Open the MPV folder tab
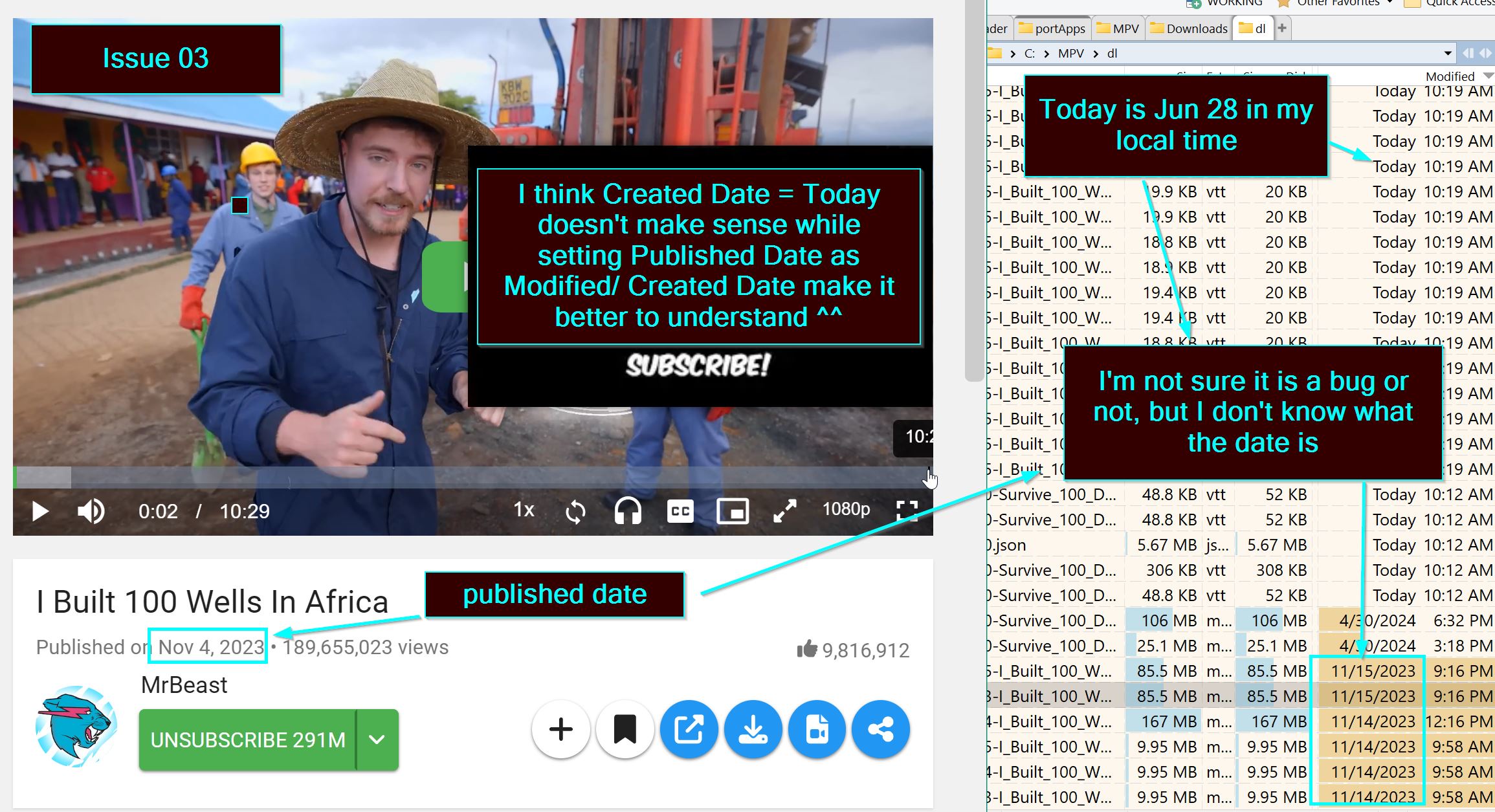Viewport: 1495px width, 812px height. (x=1118, y=28)
